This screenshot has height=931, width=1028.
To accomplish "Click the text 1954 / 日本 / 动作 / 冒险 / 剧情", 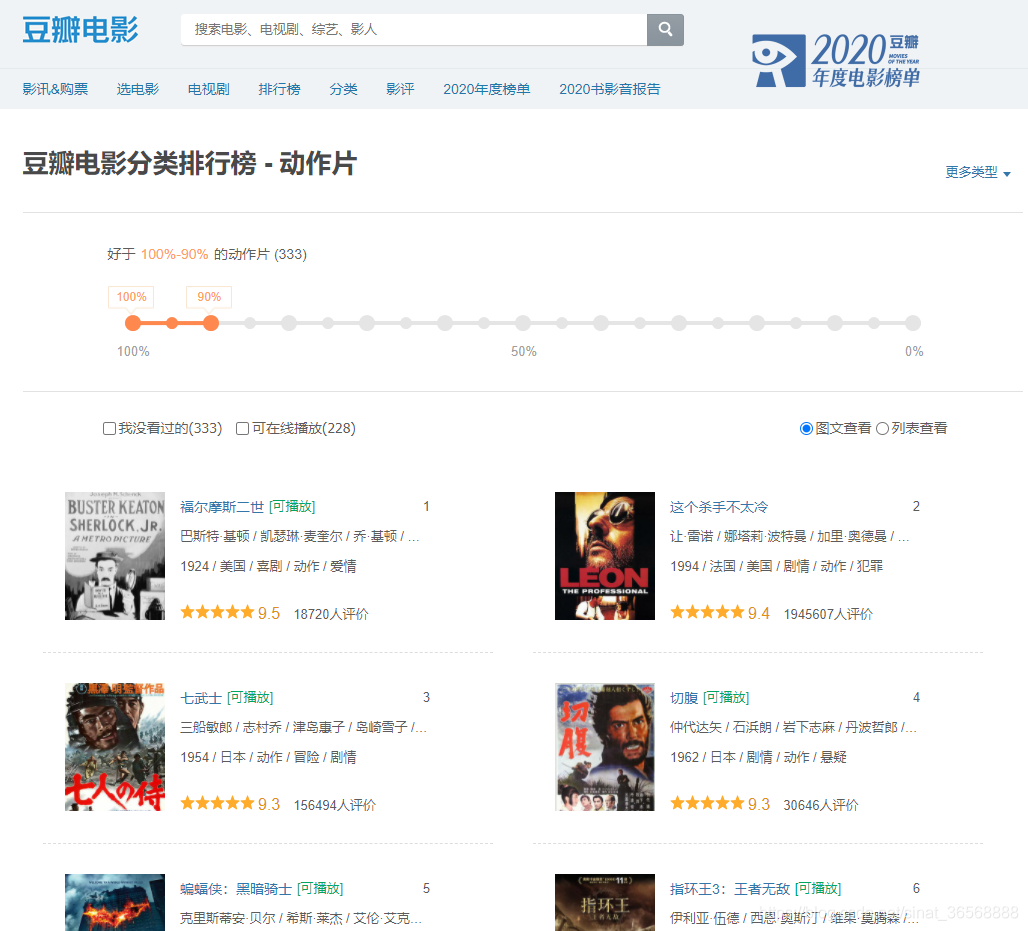I will (268, 757).
